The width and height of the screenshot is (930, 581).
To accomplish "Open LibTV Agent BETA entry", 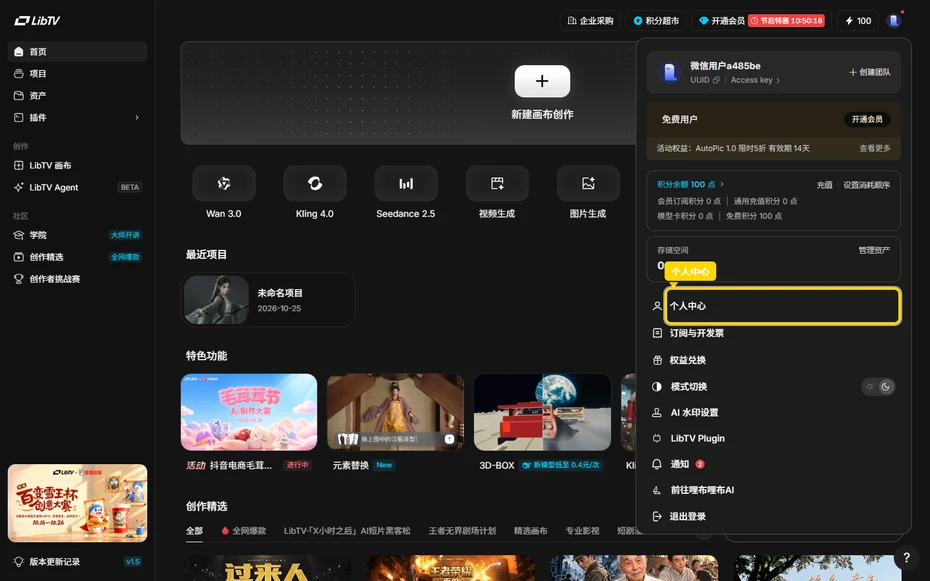I will tap(78, 187).
